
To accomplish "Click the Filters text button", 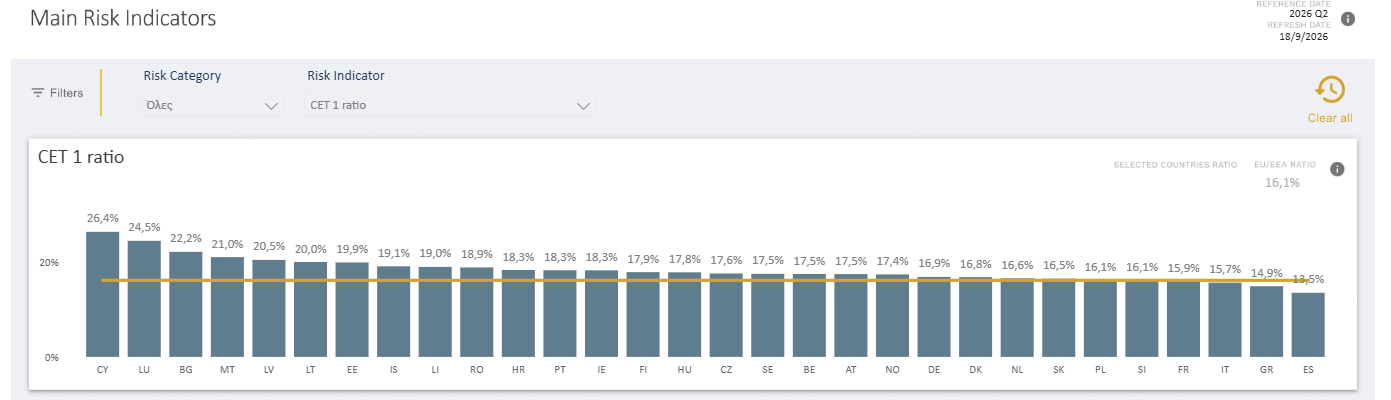I will (x=66, y=93).
